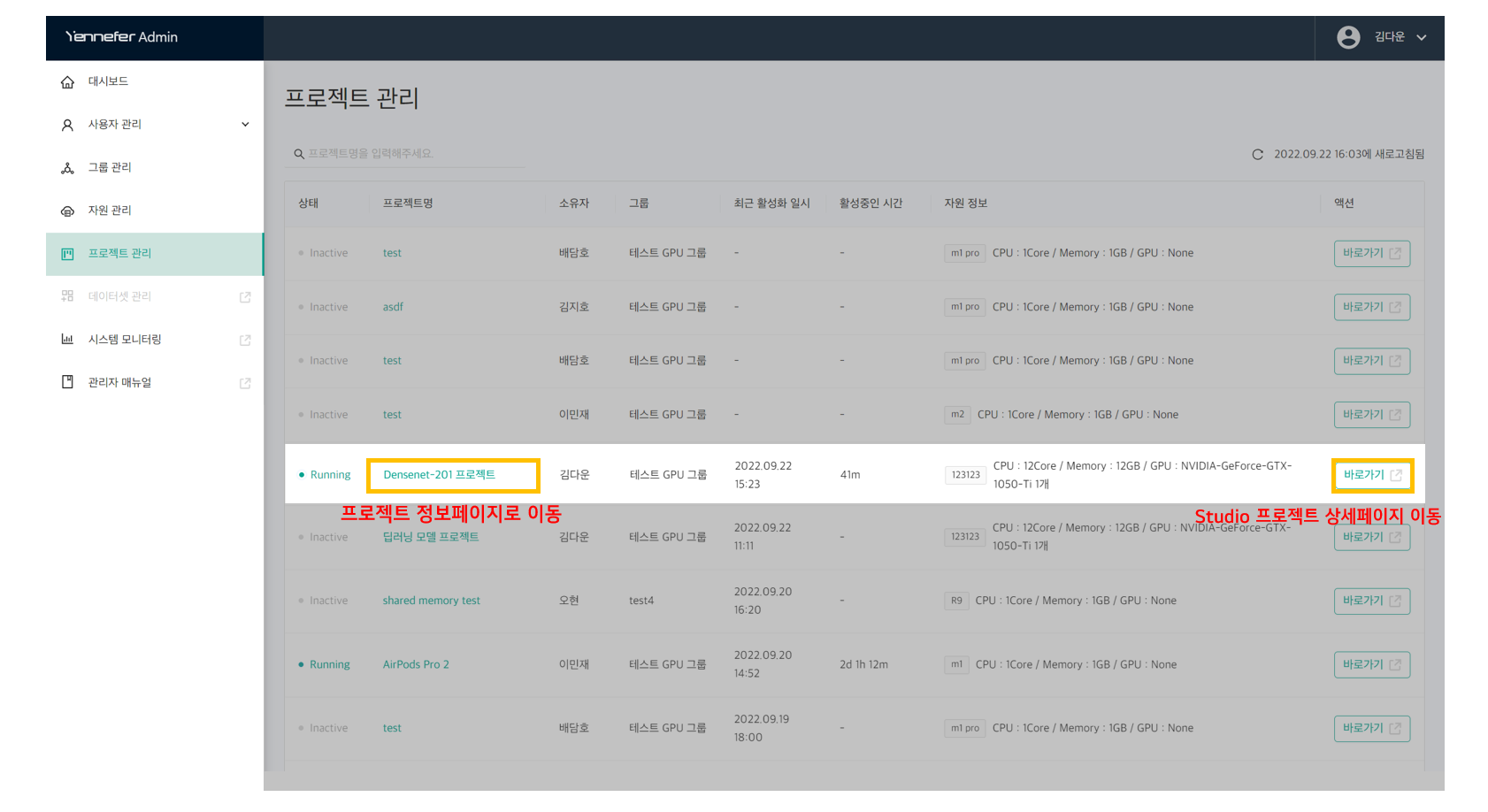Click the refresh icon beside the timestamp
The image size is (1488, 812).
pos(1257,155)
